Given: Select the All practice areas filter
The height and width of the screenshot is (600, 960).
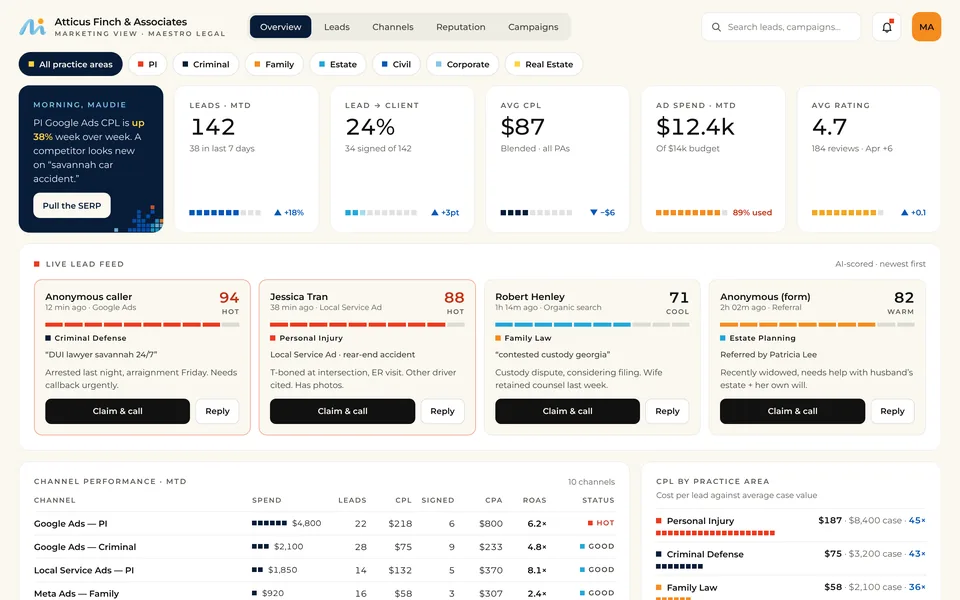Looking at the screenshot, I should click(70, 64).
